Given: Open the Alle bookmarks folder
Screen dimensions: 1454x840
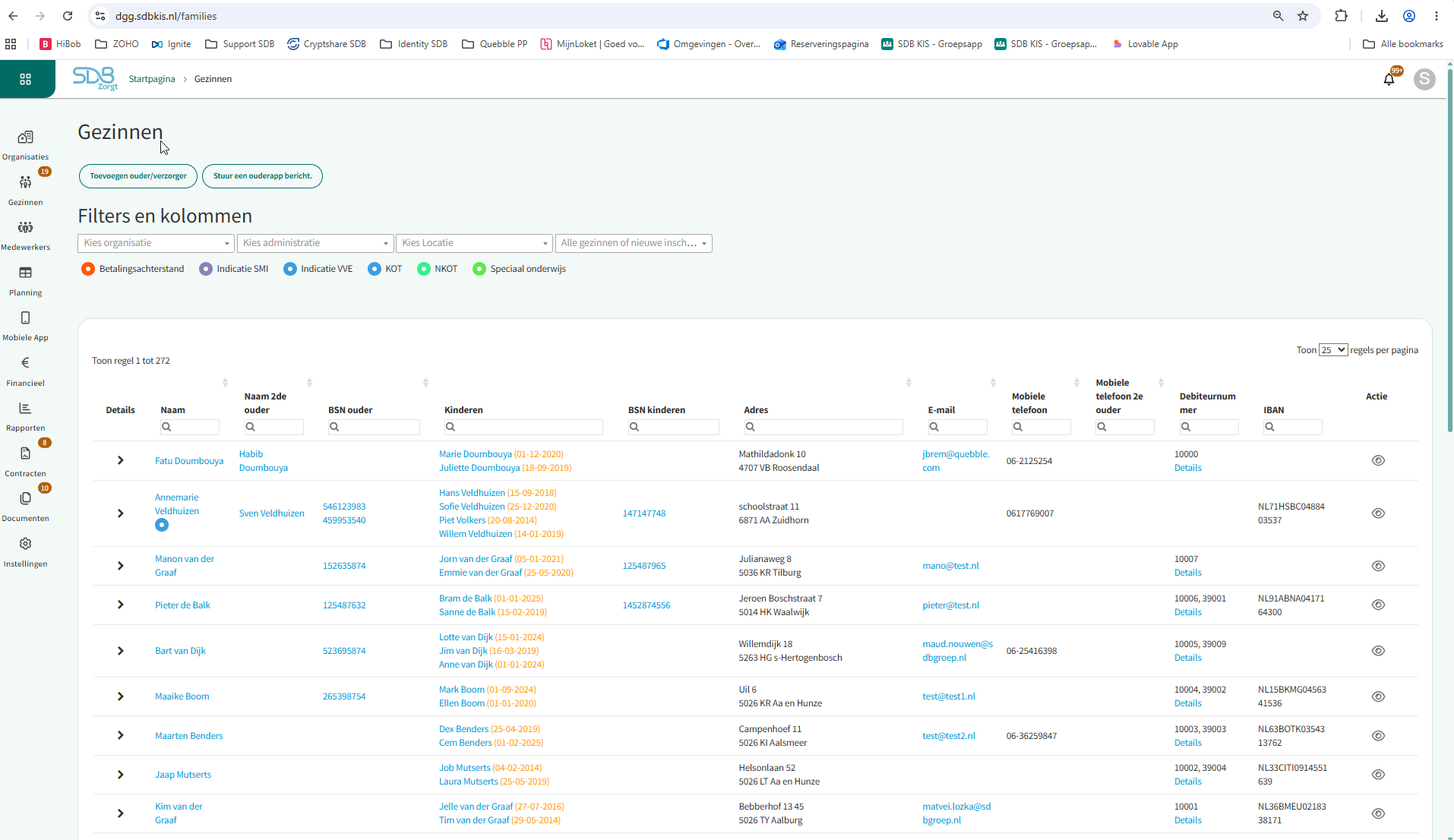Looking at the screenshot, I should [1403, 44].
